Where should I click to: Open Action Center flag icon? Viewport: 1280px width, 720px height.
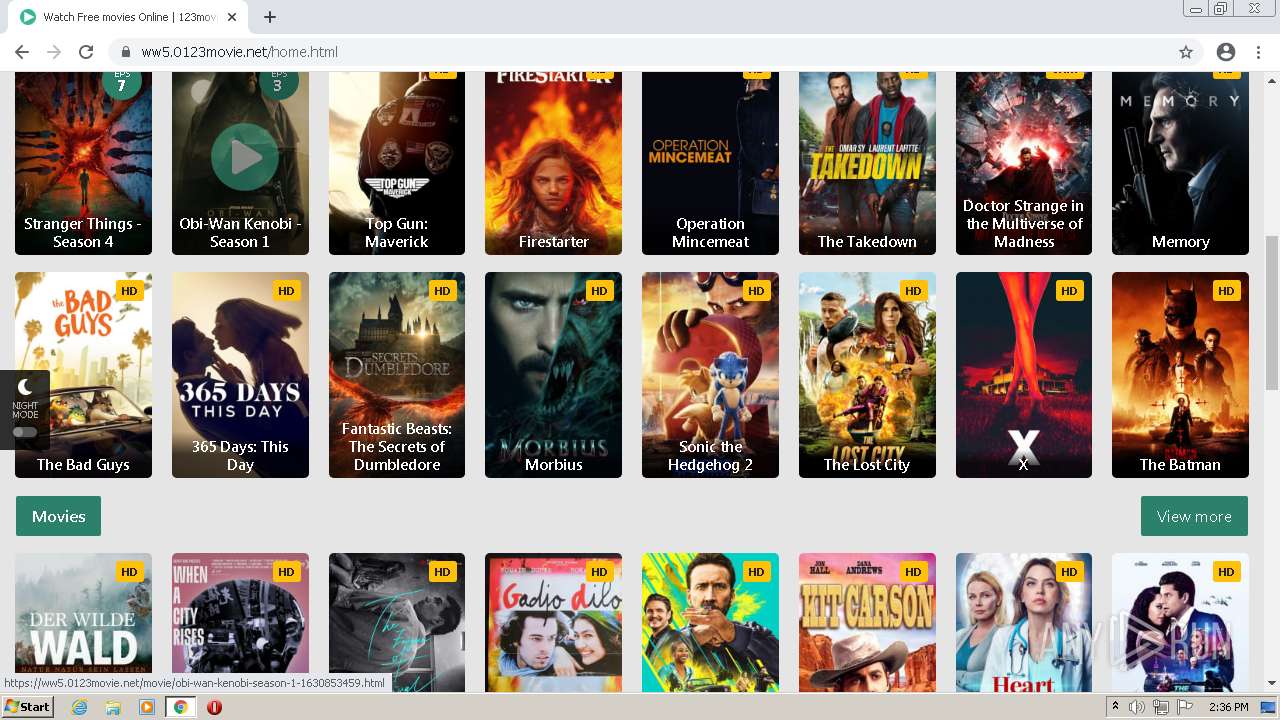click(1185, 707)
